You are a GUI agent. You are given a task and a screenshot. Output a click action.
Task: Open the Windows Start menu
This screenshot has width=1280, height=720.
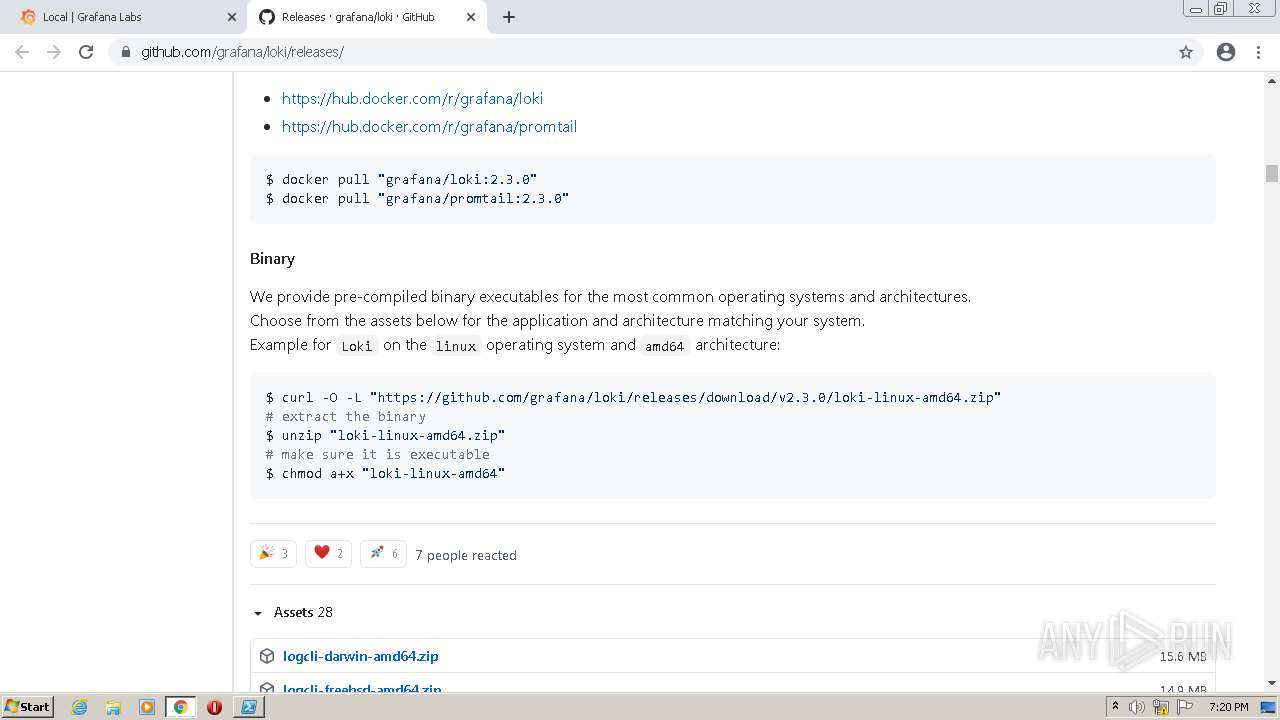click(x=28, y=706)
